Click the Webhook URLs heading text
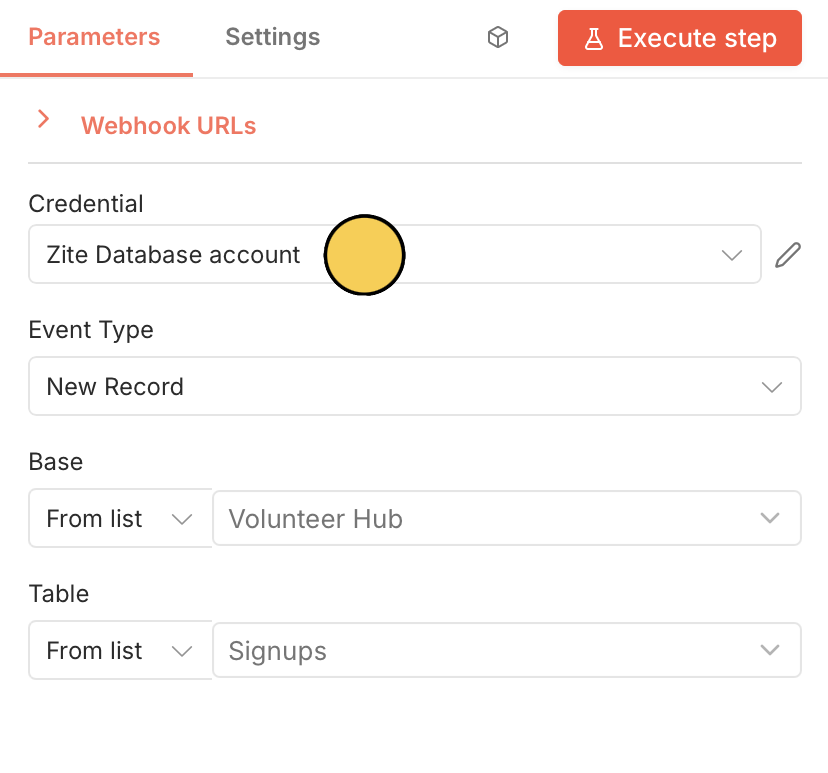This screenshot has width=828, height=773. [168, 126]
